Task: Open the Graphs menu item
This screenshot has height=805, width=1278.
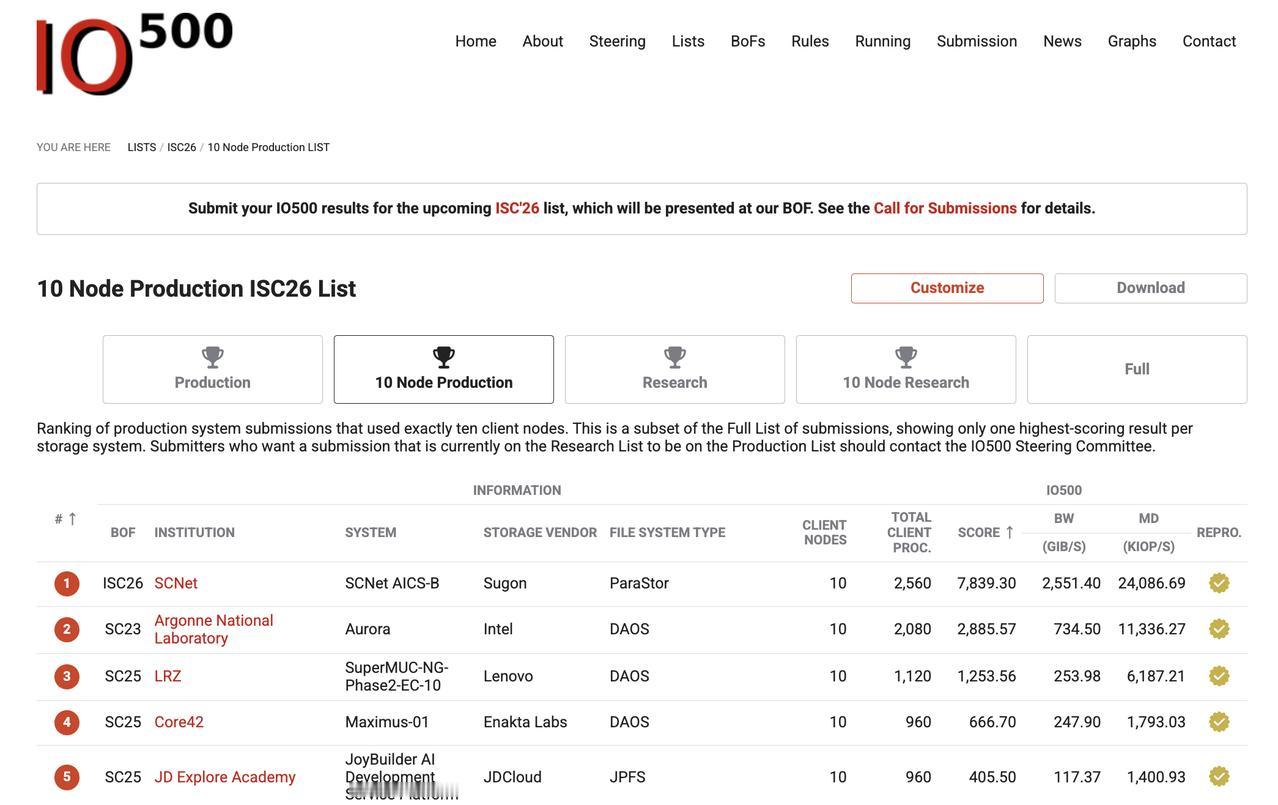Action: [1132, 41]
